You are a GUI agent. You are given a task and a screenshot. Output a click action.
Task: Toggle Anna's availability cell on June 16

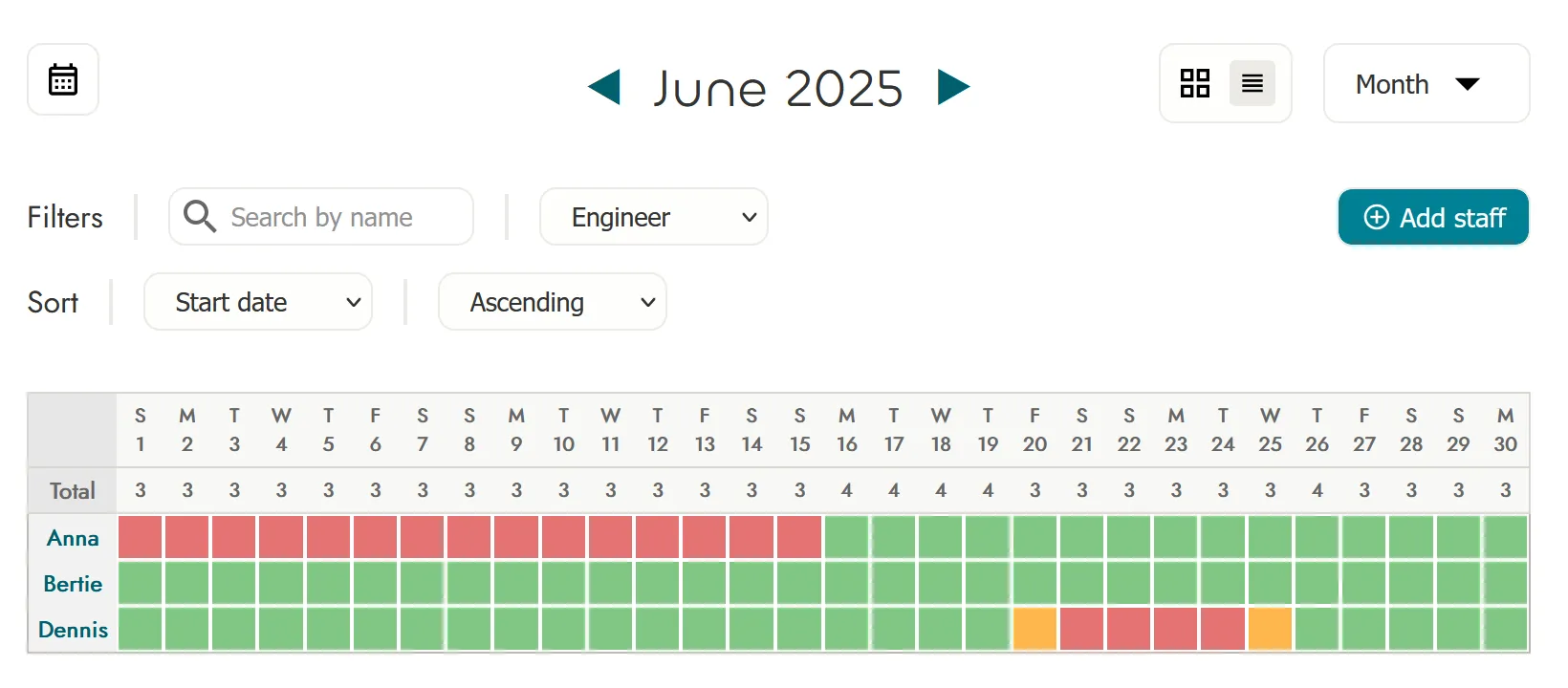point(846,537)
